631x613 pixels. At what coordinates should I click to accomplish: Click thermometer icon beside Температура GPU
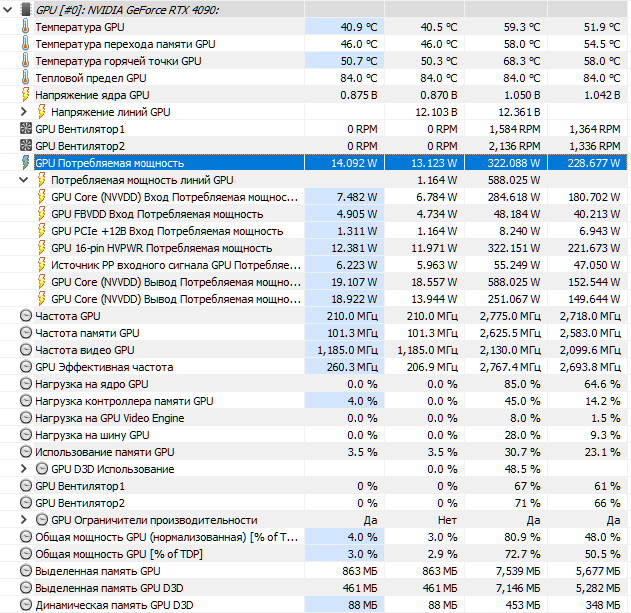(x=25, y=27)
